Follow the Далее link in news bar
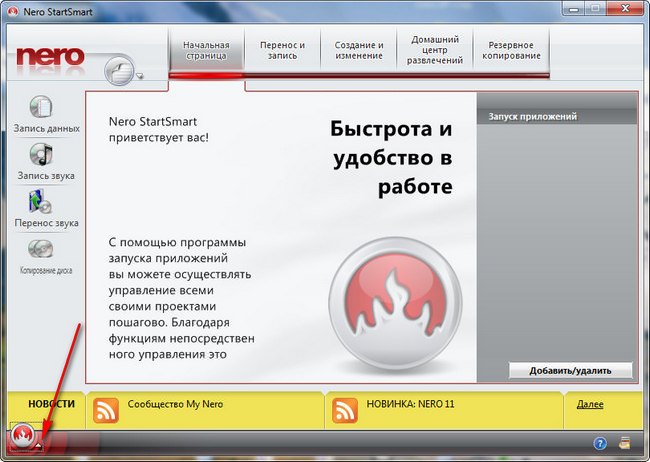Viewport: 650px width, 462px height. point(589,404)
